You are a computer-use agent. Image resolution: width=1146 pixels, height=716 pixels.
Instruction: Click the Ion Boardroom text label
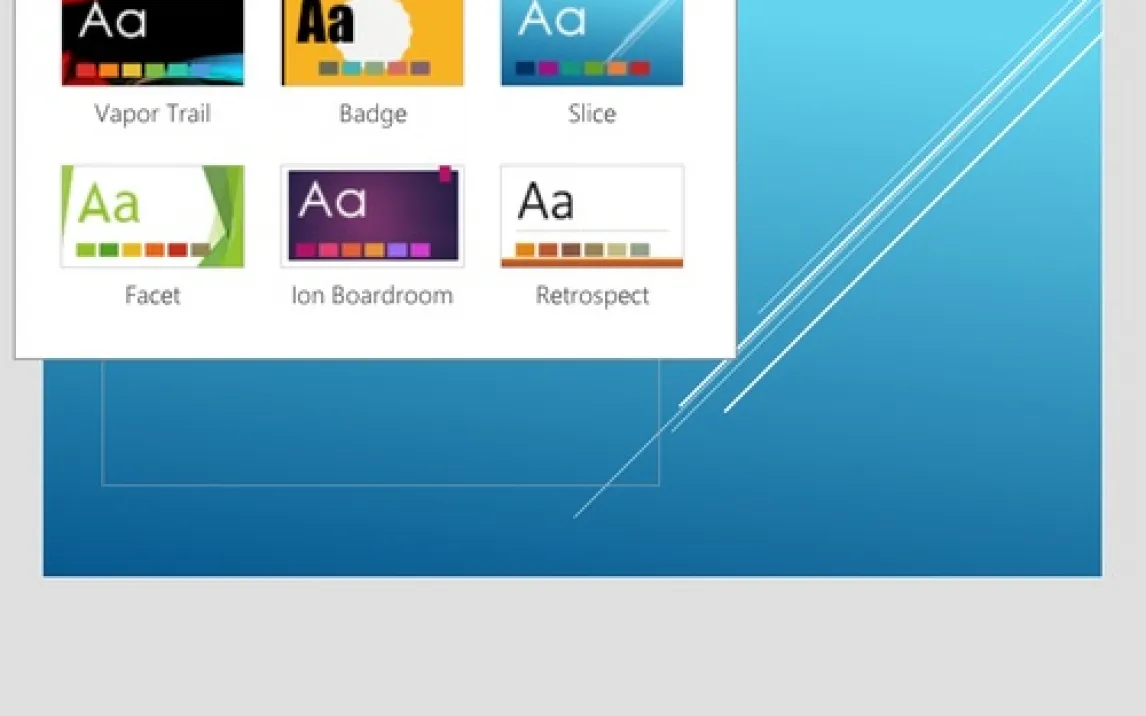tap(372, 296)
